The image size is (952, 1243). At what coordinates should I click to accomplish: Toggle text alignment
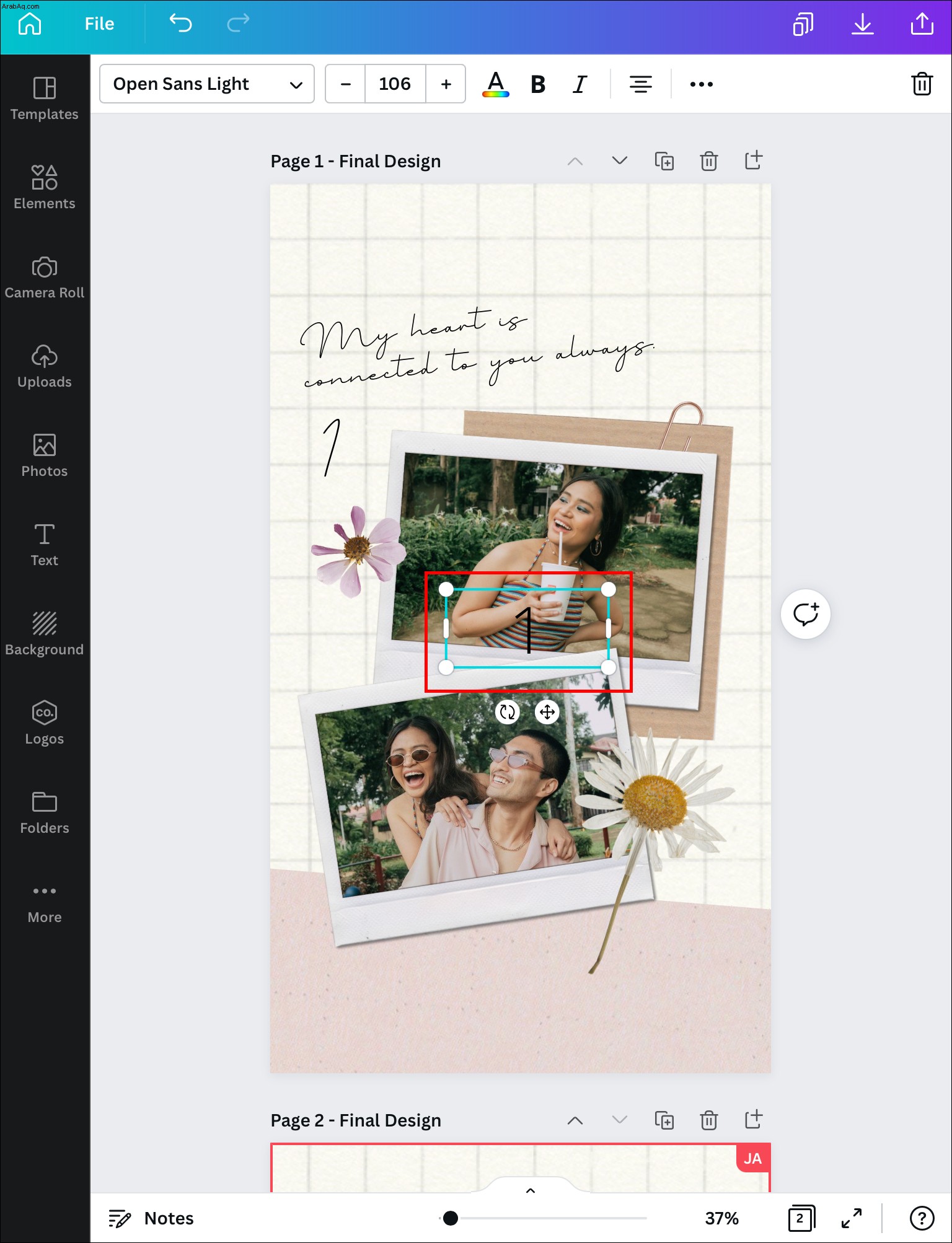point(640,84)
